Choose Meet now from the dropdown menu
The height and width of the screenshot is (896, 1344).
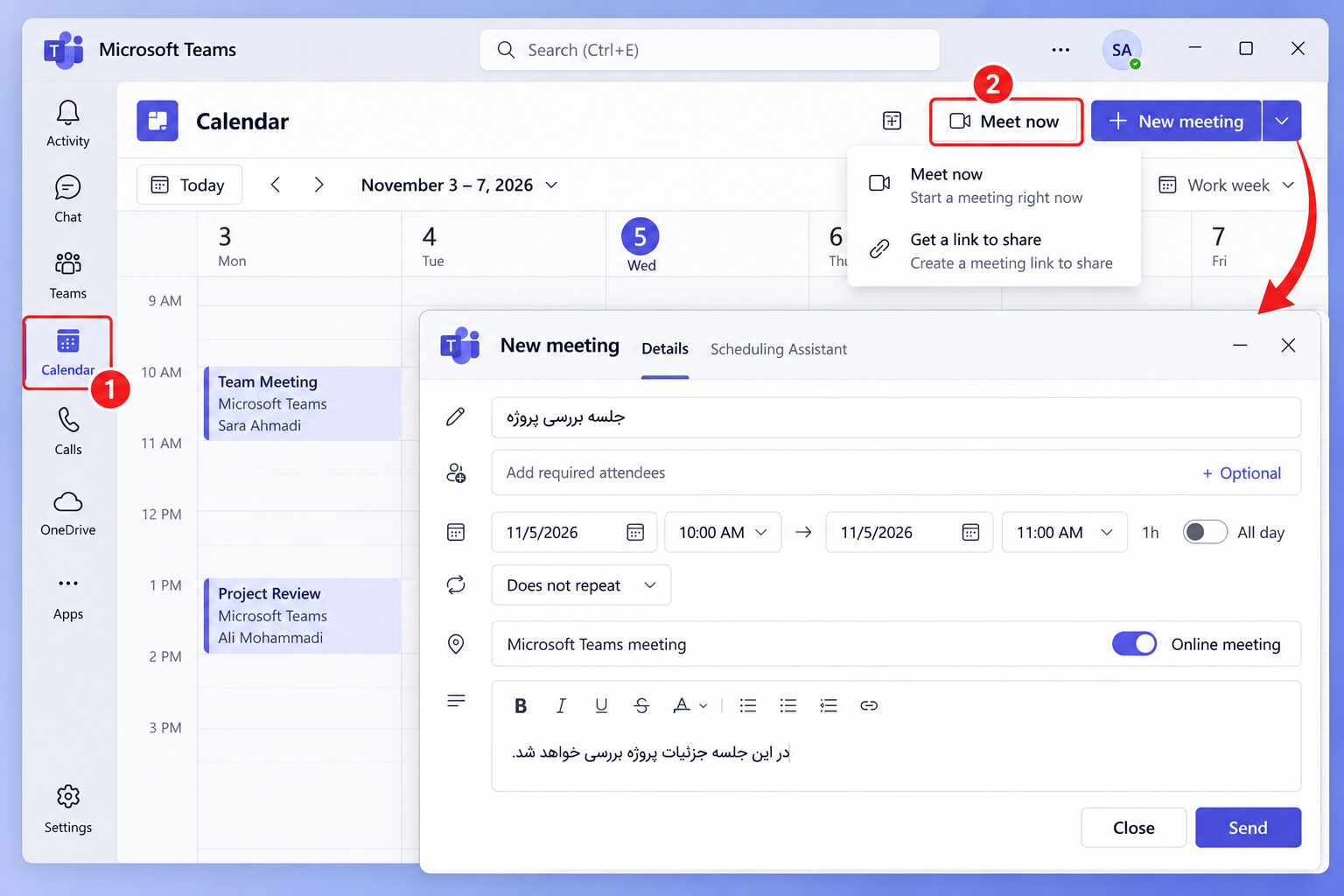pyautogui.click(x=994, y=185)
